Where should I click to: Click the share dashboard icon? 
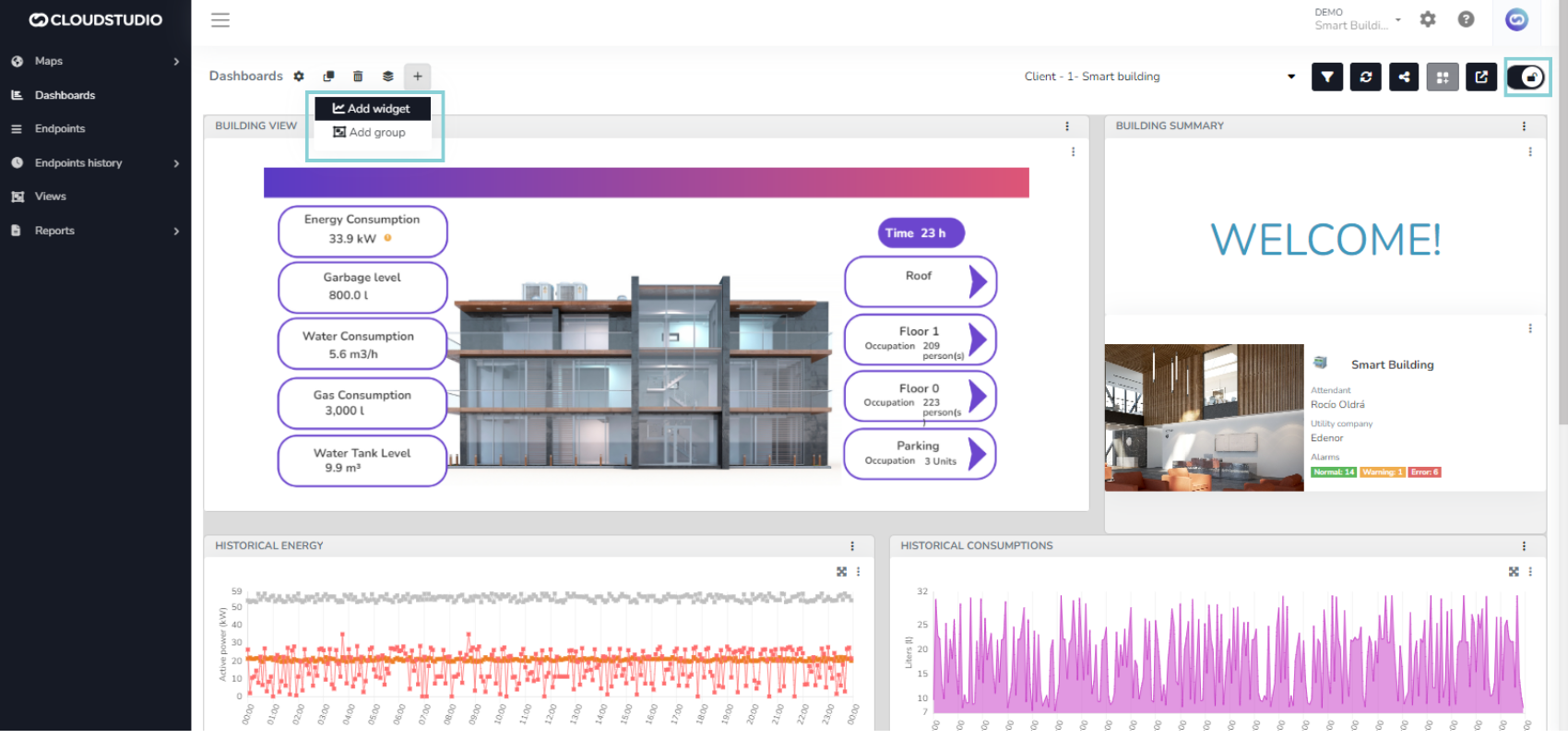pyautogui.click(x=1404, y=77)
